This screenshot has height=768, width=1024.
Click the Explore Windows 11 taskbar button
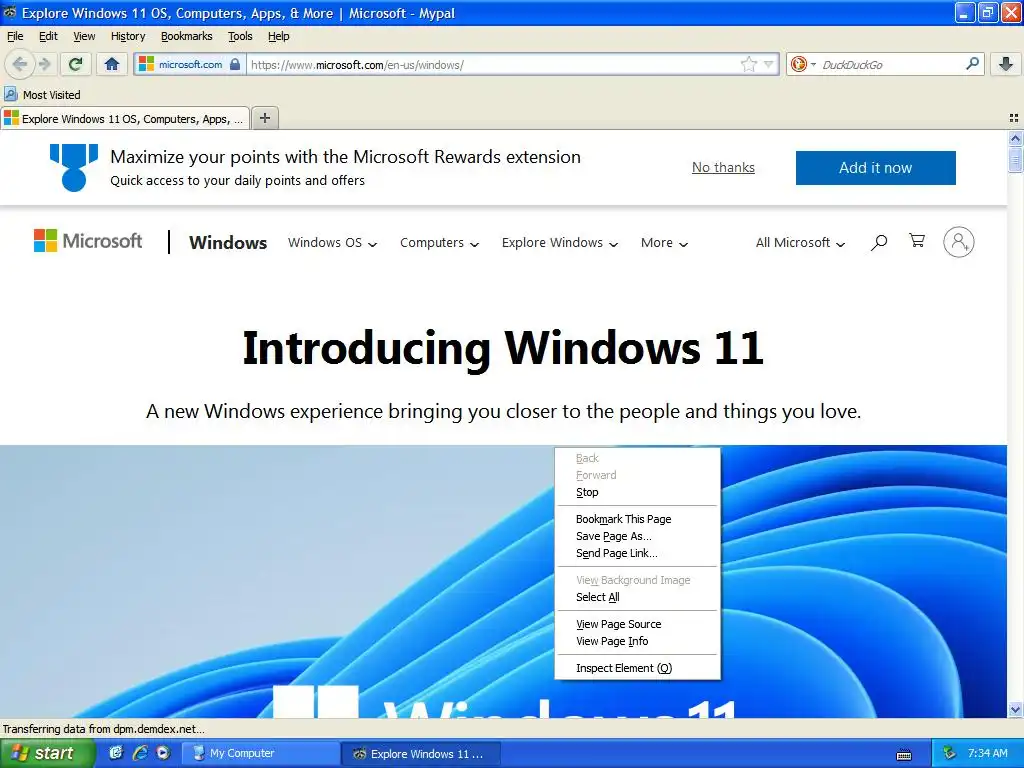tap(421, 753)
